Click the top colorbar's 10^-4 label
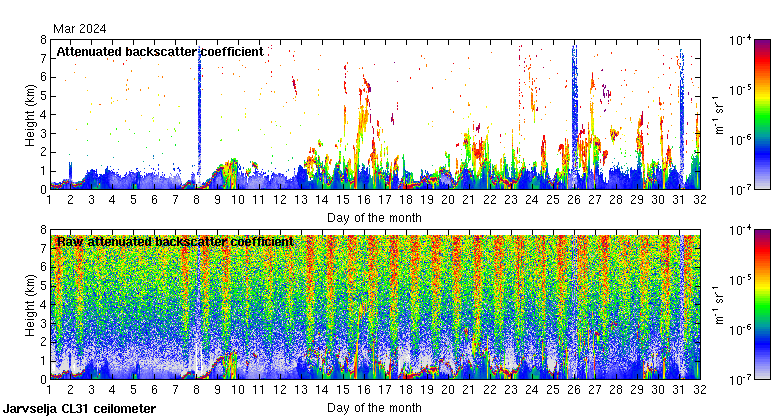This screenshot has width=780, height=420. point(740,40)
